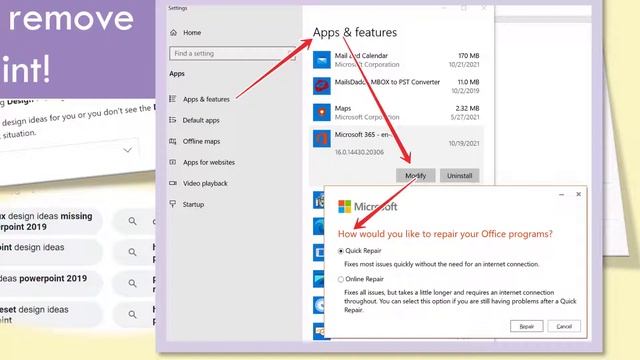Select 'Mail and Calendar' app row text
Viewport: 640px width, 360px height.
coord(361,56)
